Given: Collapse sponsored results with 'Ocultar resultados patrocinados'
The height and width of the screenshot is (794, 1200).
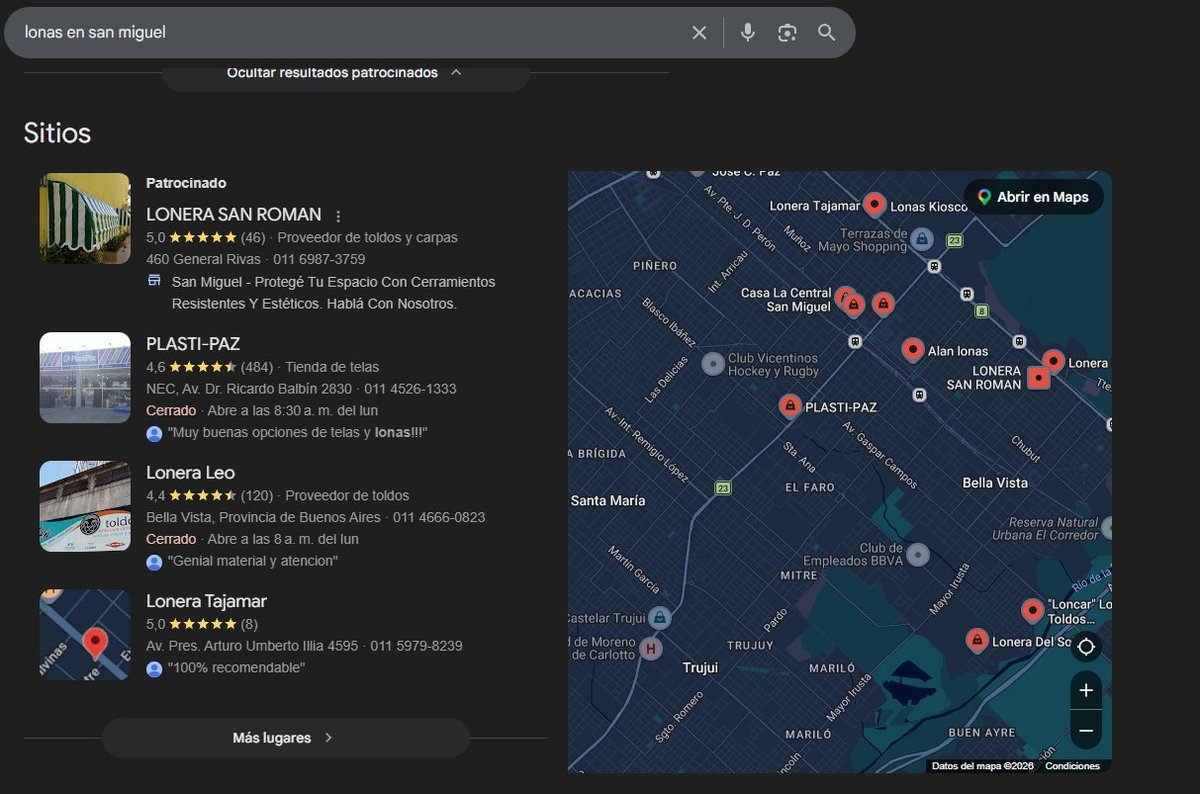Looking at the screenshot, I should pos(345,73).
